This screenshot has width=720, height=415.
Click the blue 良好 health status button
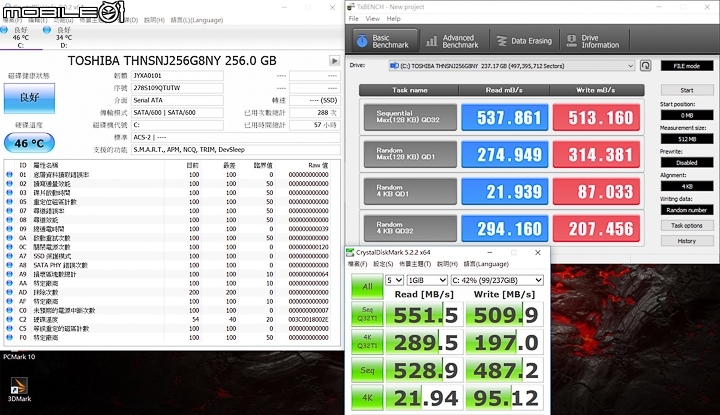tap(29, 98)
